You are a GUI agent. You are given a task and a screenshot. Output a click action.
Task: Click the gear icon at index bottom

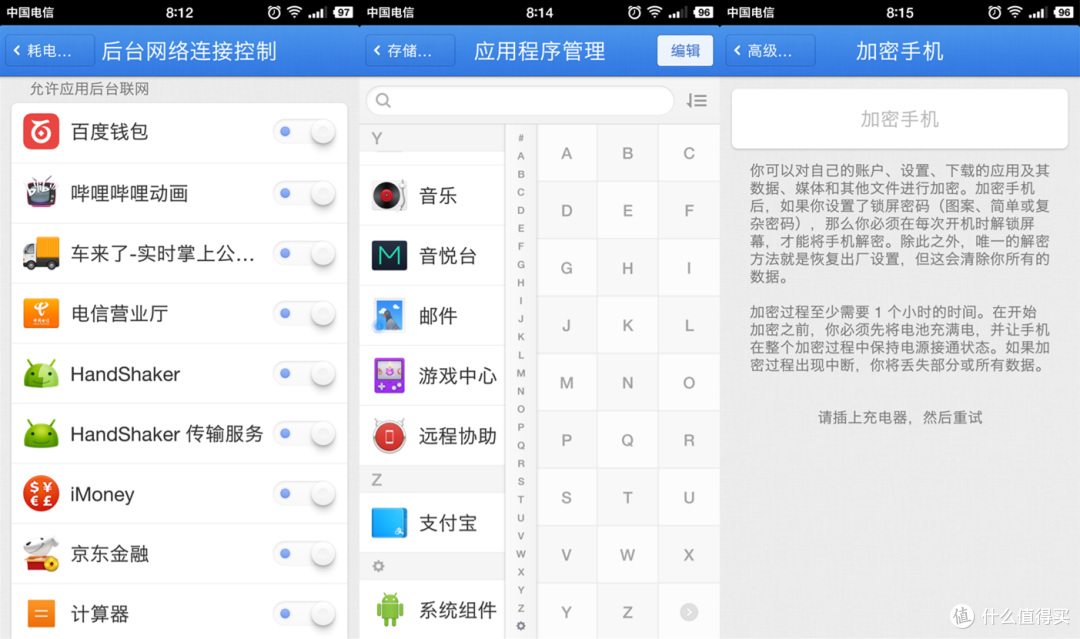(521, 626)
